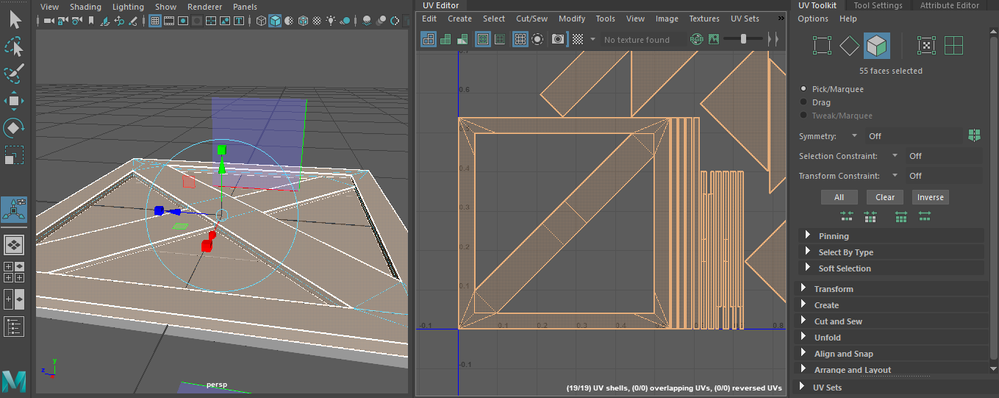The height and width of the screenshot is (398, 999).
Task: Click the Clear selection button
Action: (x=885, y=197)
